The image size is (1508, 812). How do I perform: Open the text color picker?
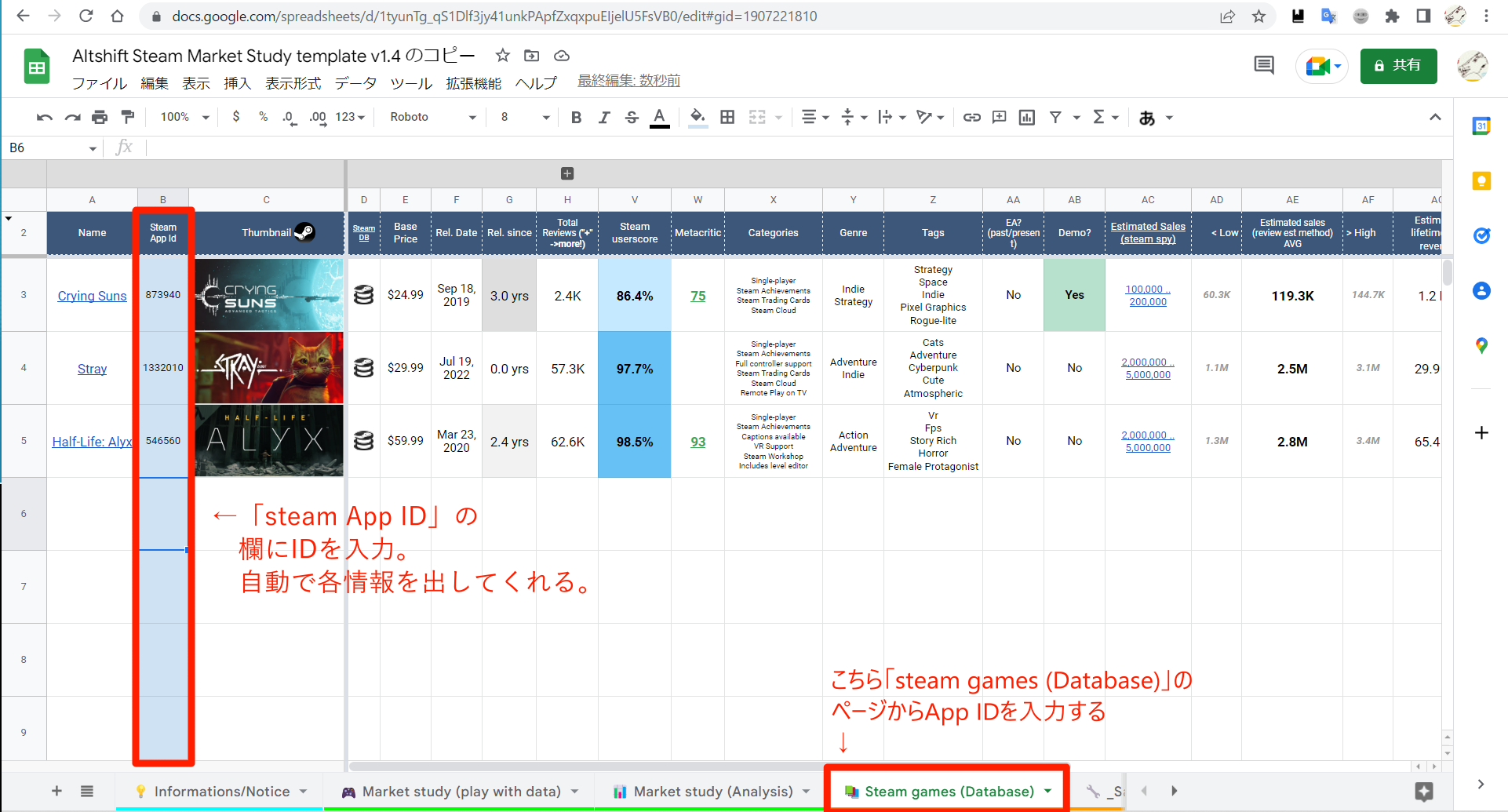tap(659, 117)
